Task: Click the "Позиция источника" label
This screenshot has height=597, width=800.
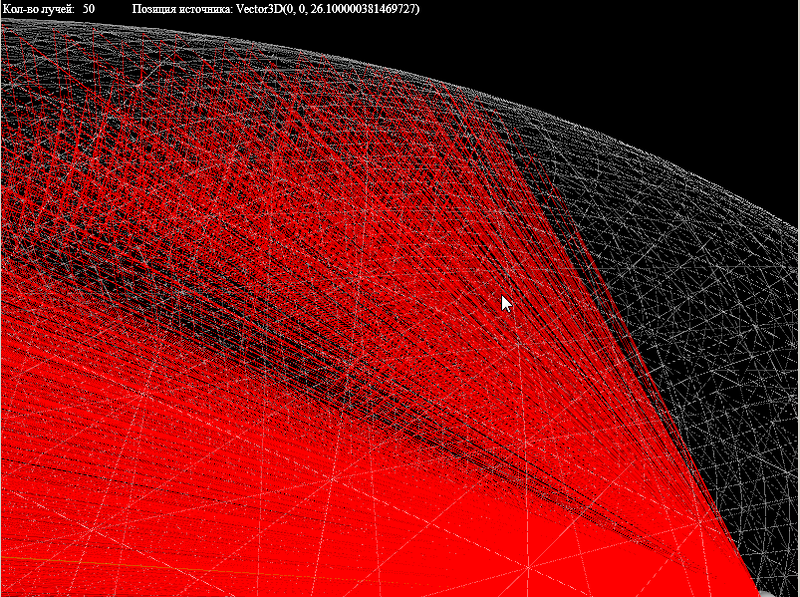Action: pyautogui.click(x=182, y=9)
